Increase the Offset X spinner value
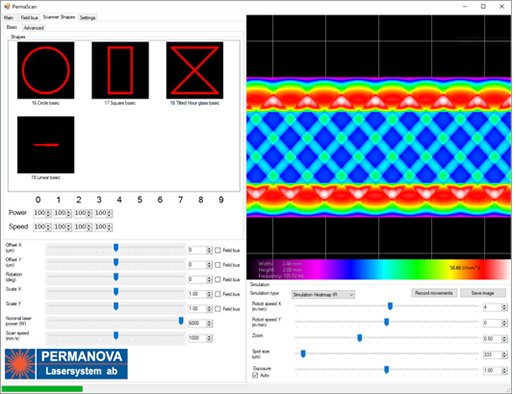This screenshot has height=394, width=516. (209, 248)
